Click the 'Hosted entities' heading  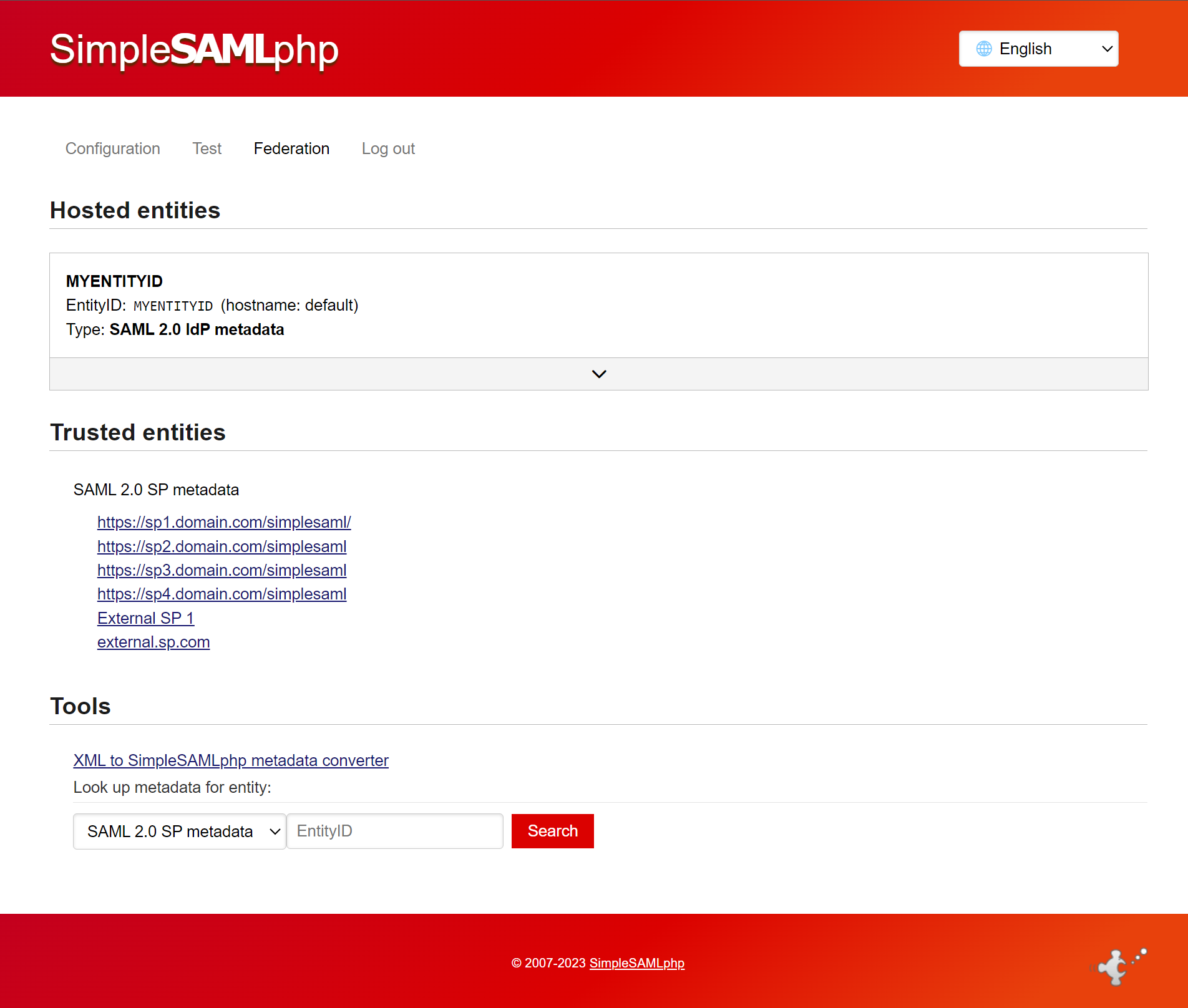click(135, 210)
